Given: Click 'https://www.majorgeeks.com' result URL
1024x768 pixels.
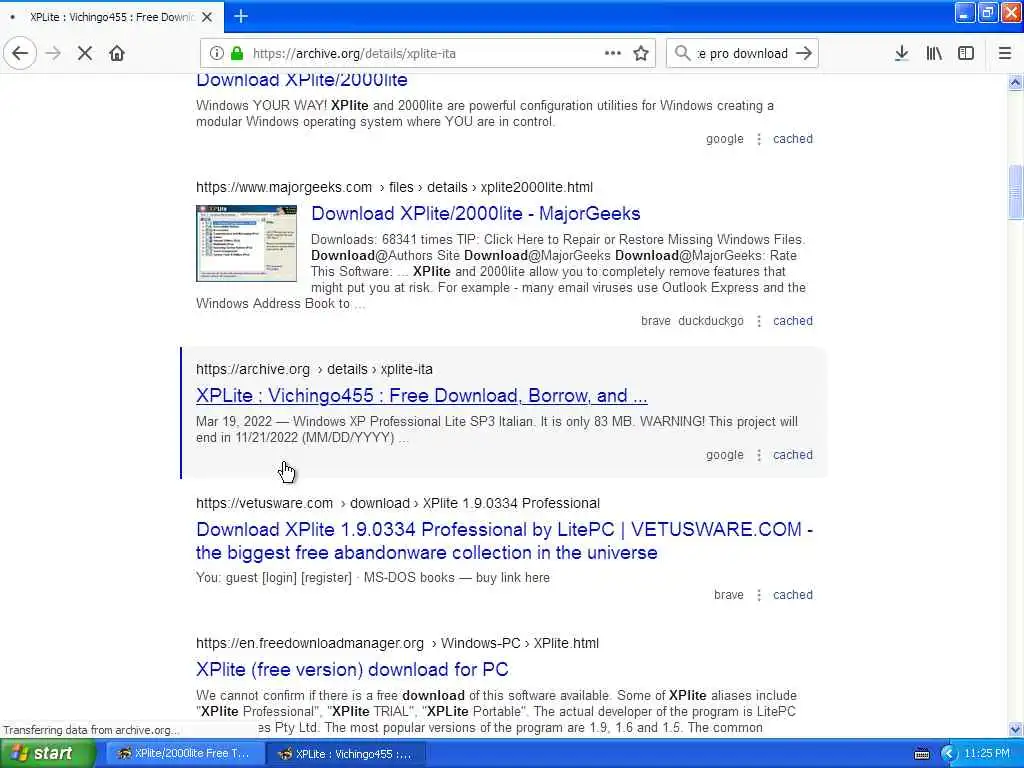Looking at the screenshot, I should tap(283, 187).
